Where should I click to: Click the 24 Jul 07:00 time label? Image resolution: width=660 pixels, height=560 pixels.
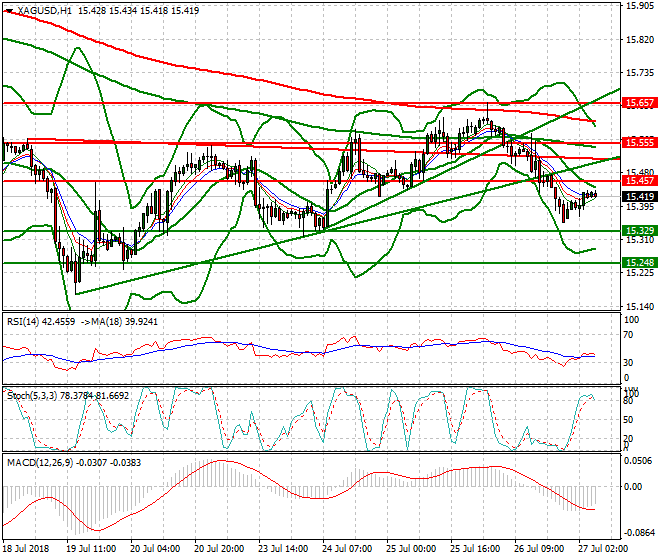347,549
